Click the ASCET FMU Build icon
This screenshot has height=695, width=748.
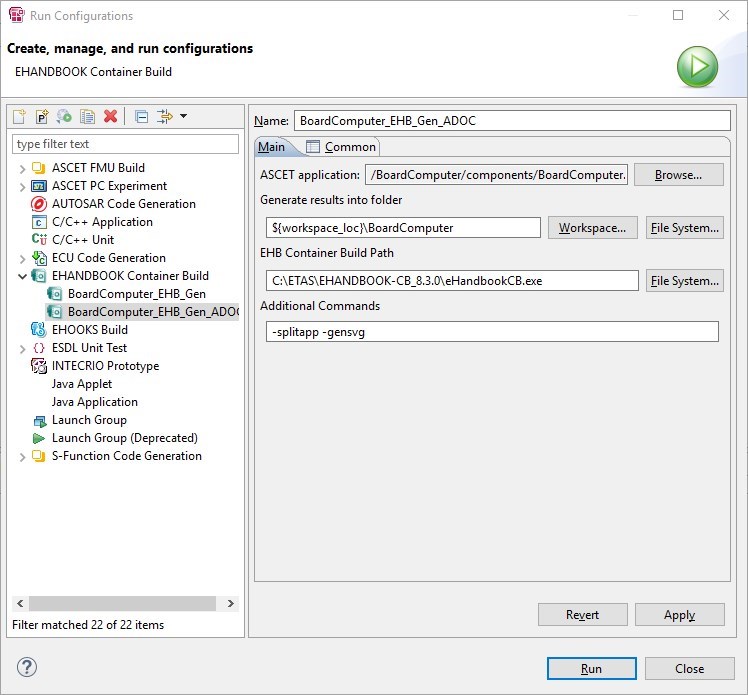[x=39, y=168]
